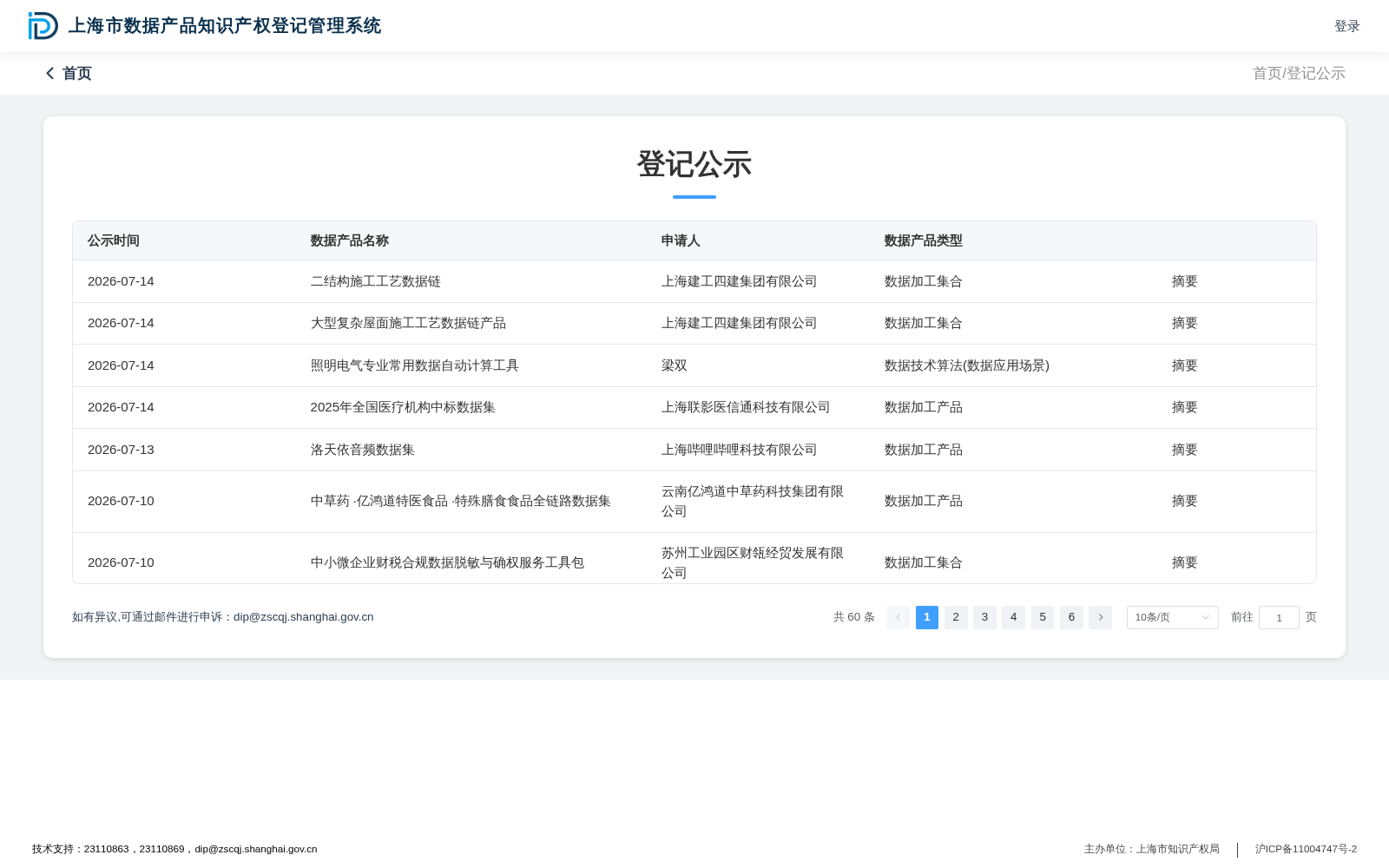The height and width of the screenshot is (868, 1389).
Task: Open 摘要 for 中小微企业财税合规 row
Action: coord(1184,562)
